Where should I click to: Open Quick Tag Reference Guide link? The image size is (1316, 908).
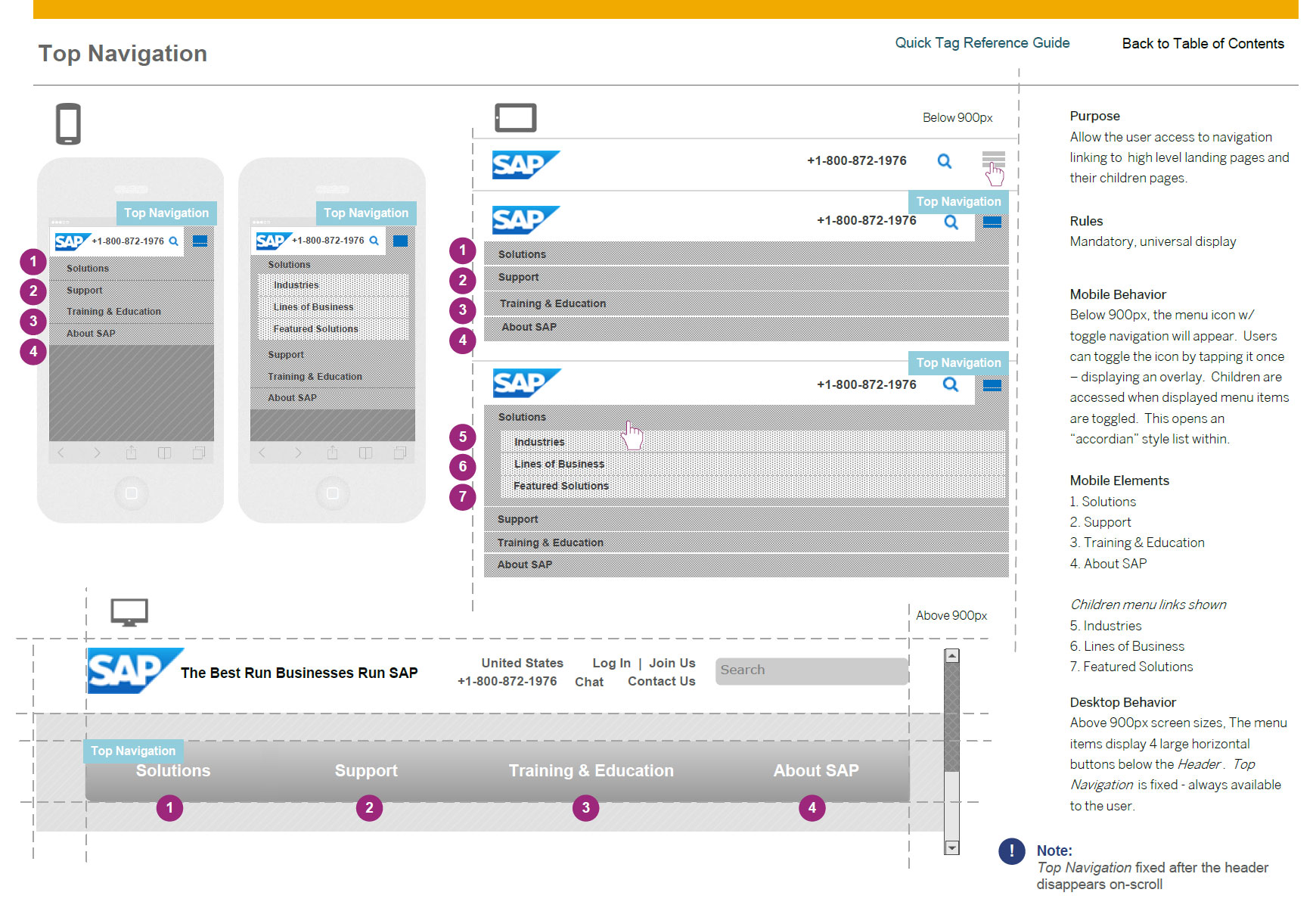982,43
